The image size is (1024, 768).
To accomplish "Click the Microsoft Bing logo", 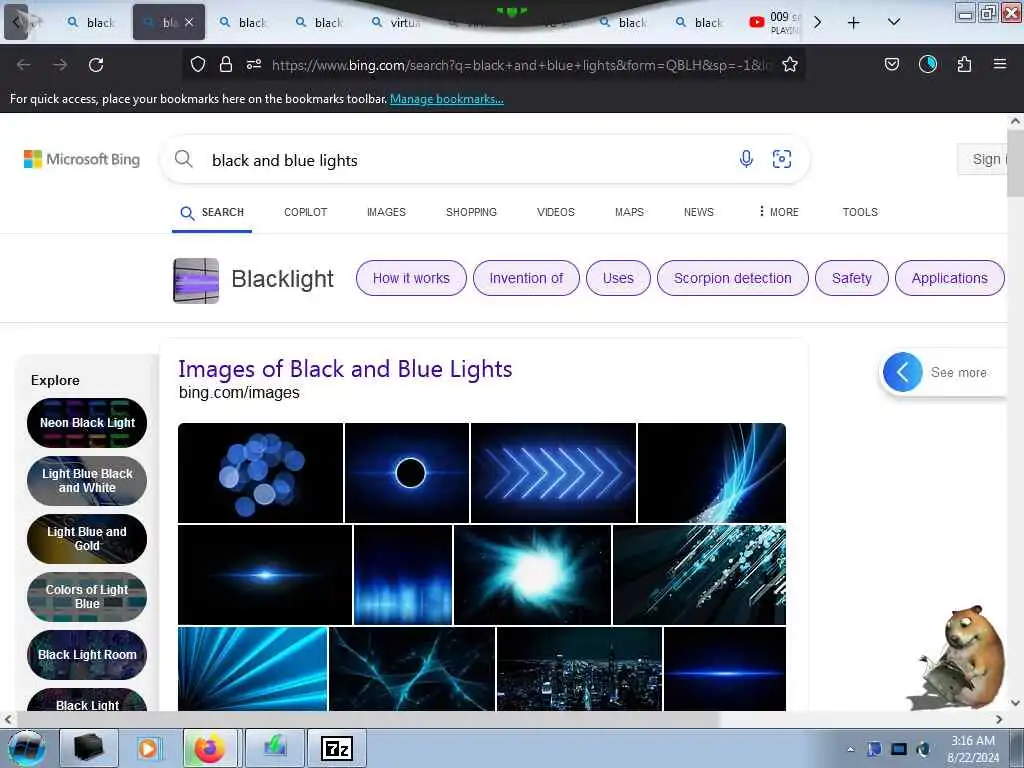I will tap(82, 159).
